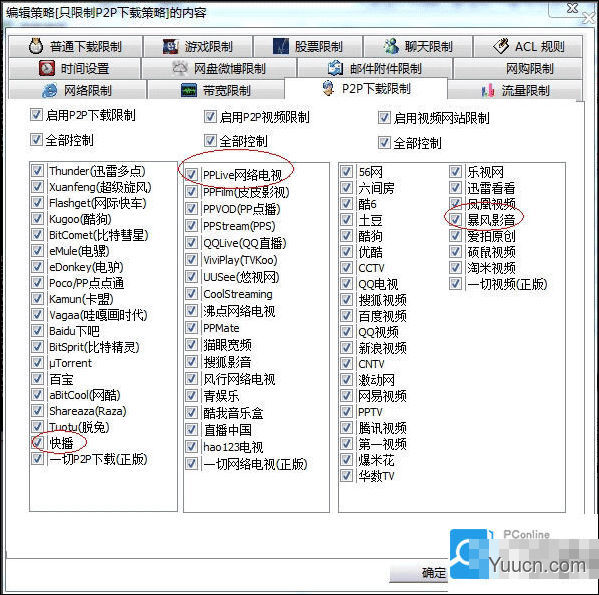Select 酷我音乐盒 list entry text
Image resolution: width=599 pixels, height=595 pixels.
pyautogui.click(x=233, y=413)
